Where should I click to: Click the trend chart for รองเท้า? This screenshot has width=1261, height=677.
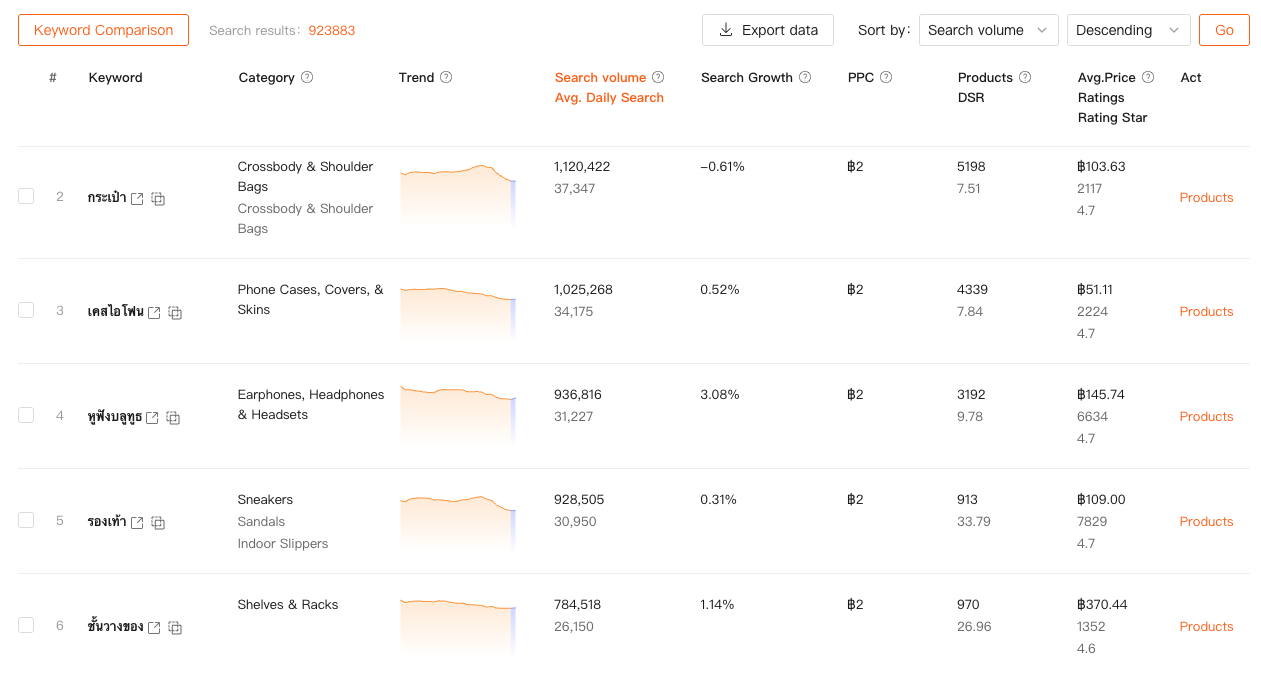(457, 520)
